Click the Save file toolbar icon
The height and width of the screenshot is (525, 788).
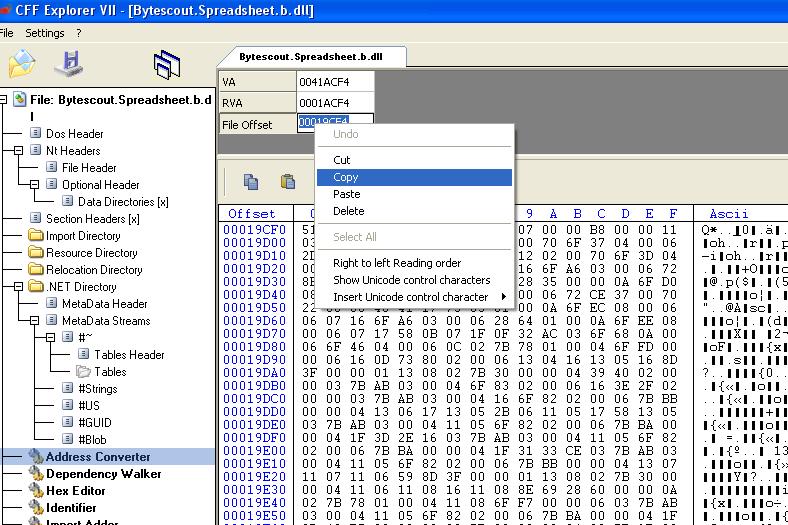tap(69, 63)
